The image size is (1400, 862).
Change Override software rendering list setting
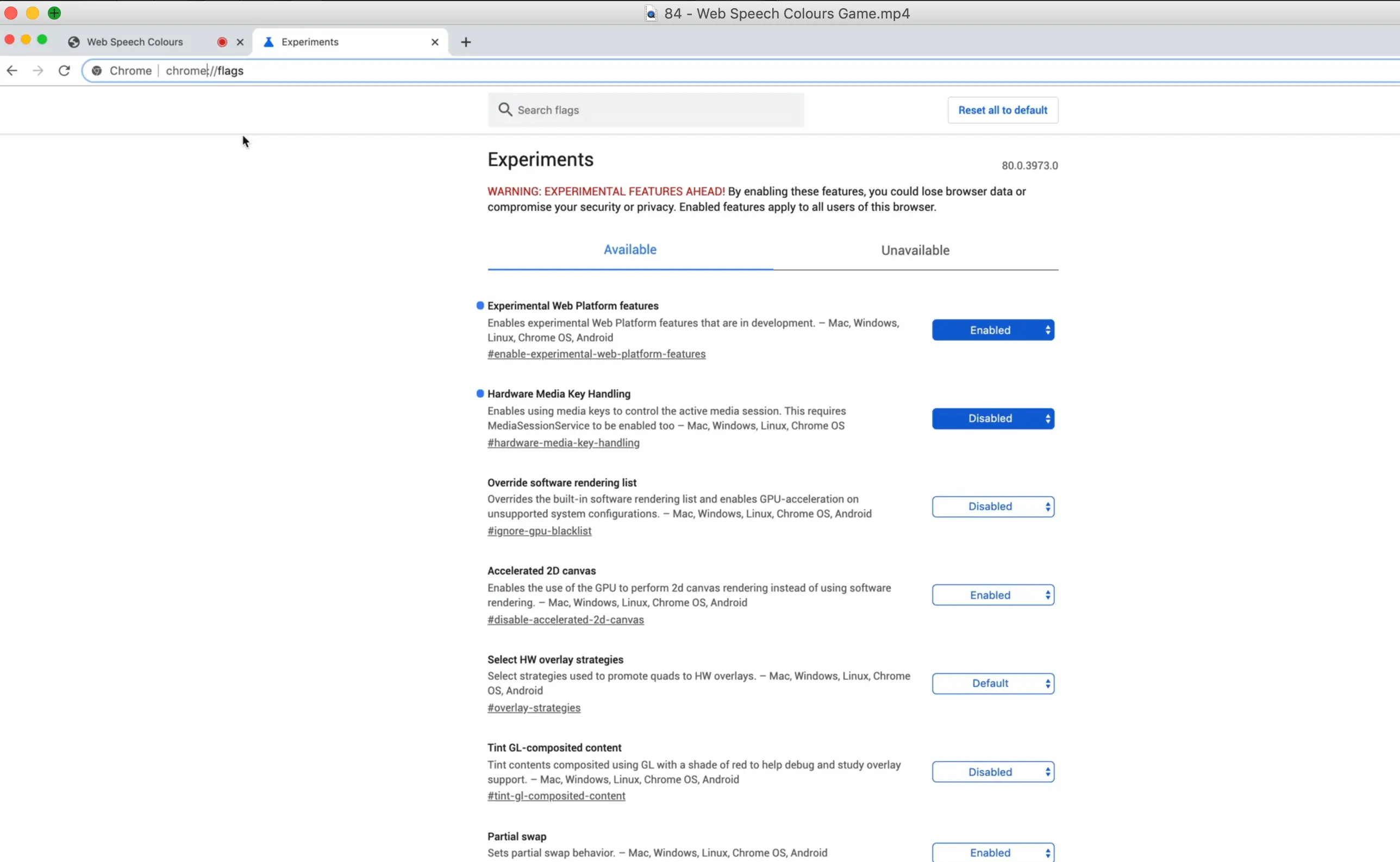tap(992, 507)
